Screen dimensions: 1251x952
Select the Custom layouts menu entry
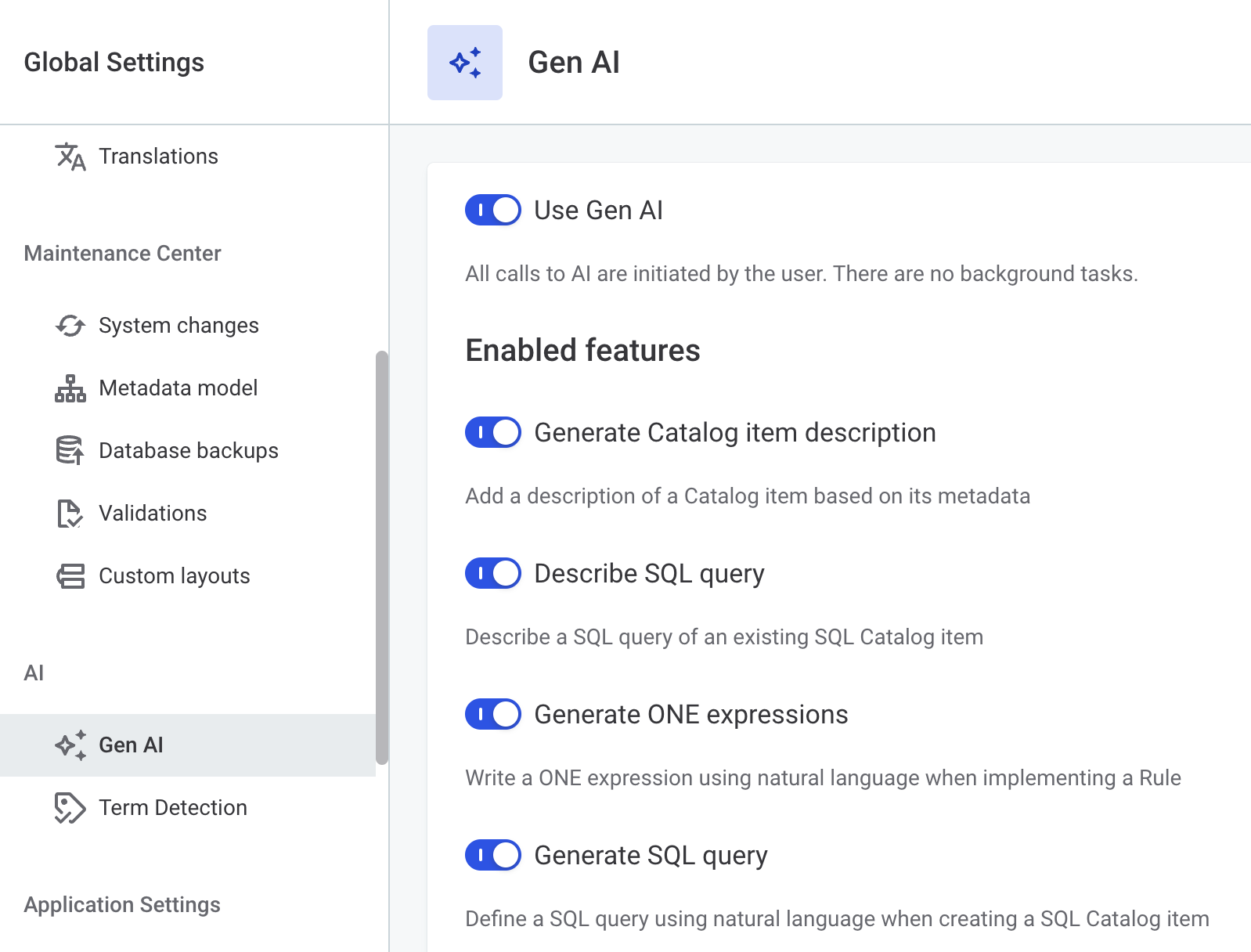coord(174,576)
